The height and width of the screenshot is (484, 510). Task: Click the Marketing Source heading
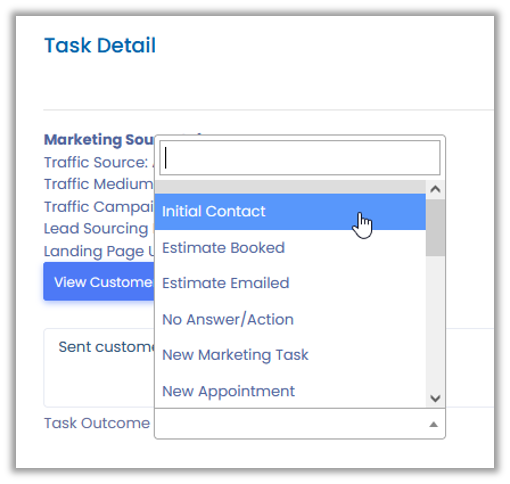tap(99, 139)
